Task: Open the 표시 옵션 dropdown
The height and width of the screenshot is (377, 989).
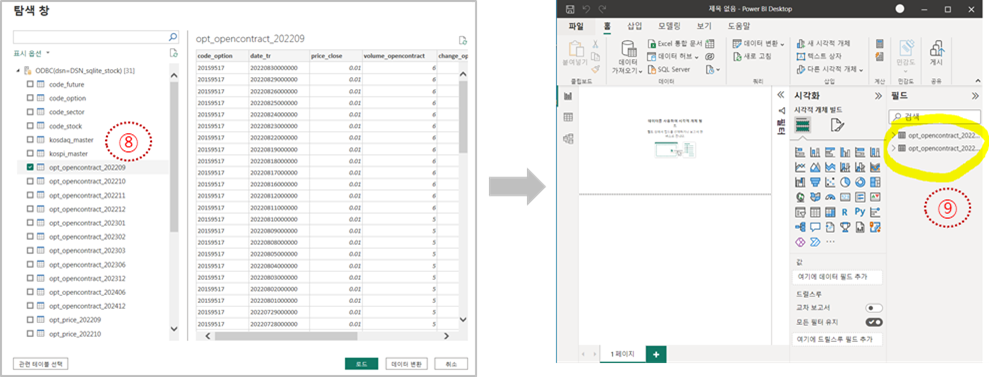Action: point(32,53)
